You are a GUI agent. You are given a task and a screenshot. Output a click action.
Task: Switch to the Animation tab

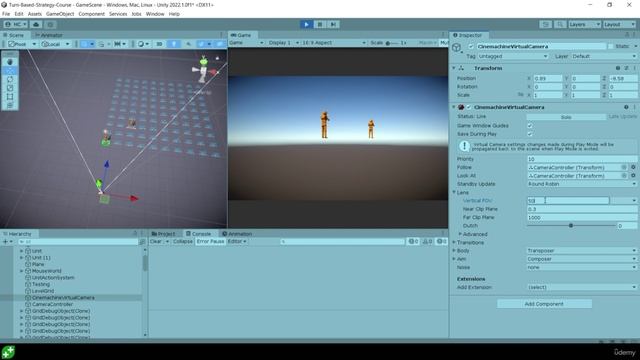click(x=237, y=234)
